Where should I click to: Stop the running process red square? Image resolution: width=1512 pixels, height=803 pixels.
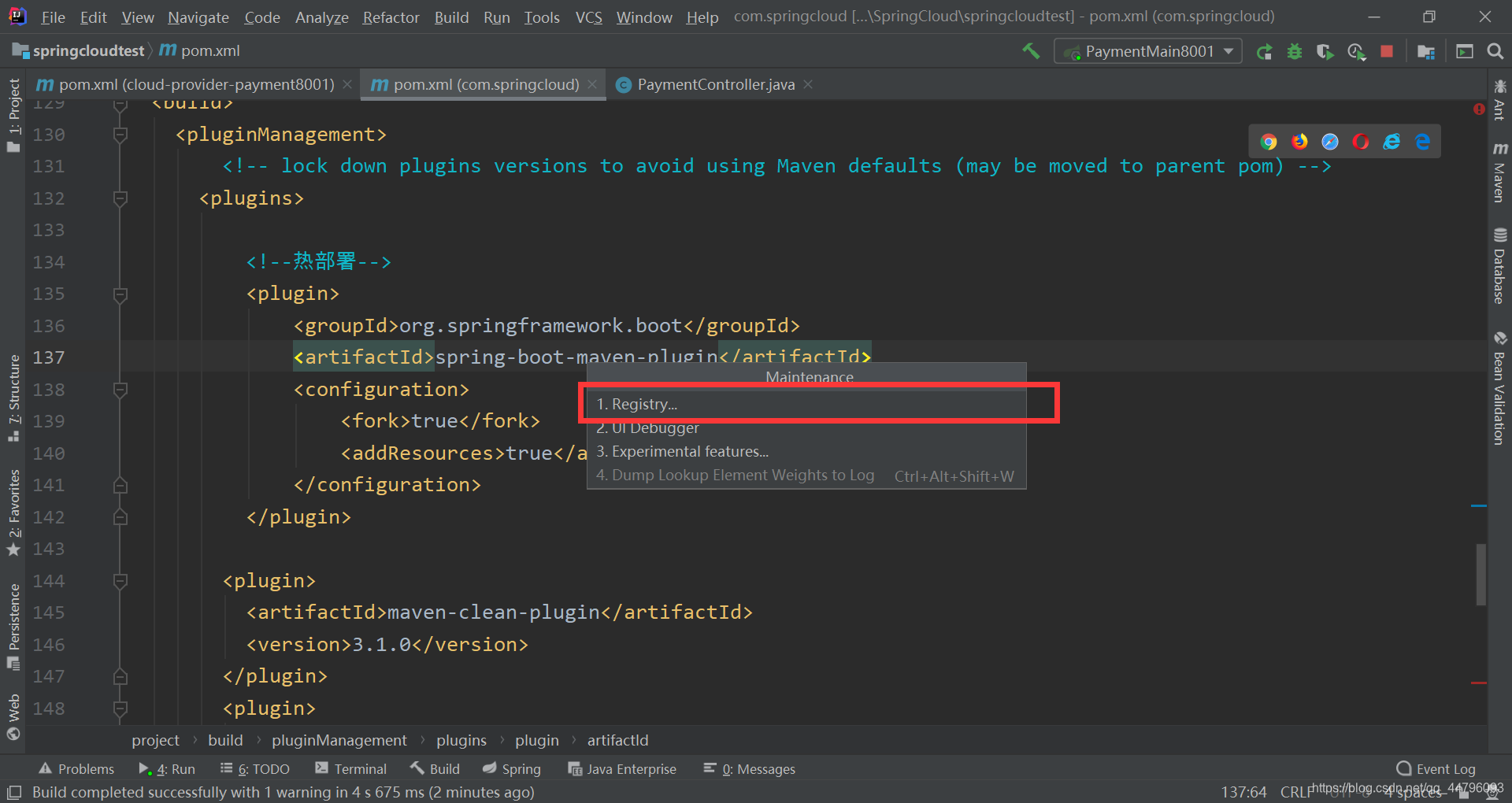point(1387,51)
